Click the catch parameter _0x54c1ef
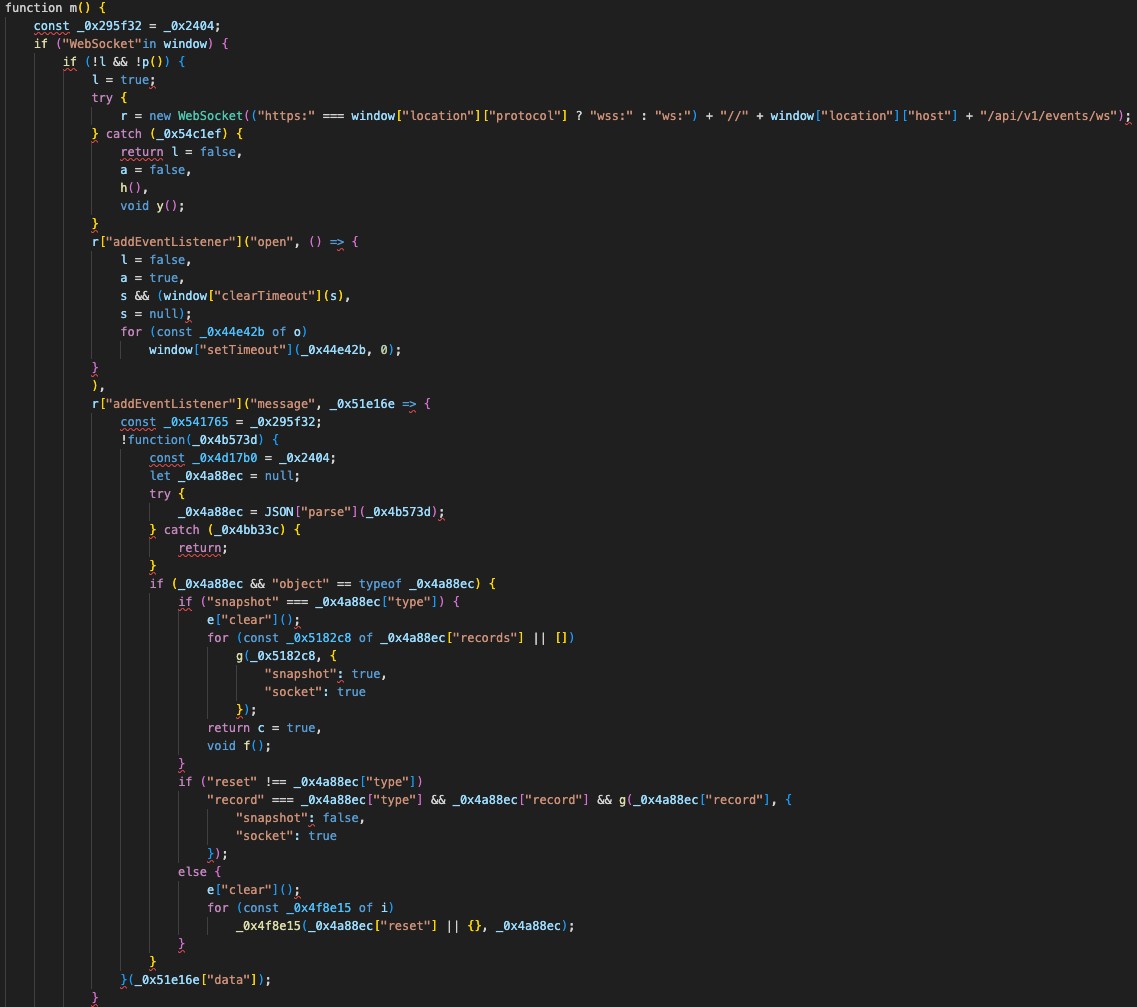The image size is (1137, 1007). [189, 134]
